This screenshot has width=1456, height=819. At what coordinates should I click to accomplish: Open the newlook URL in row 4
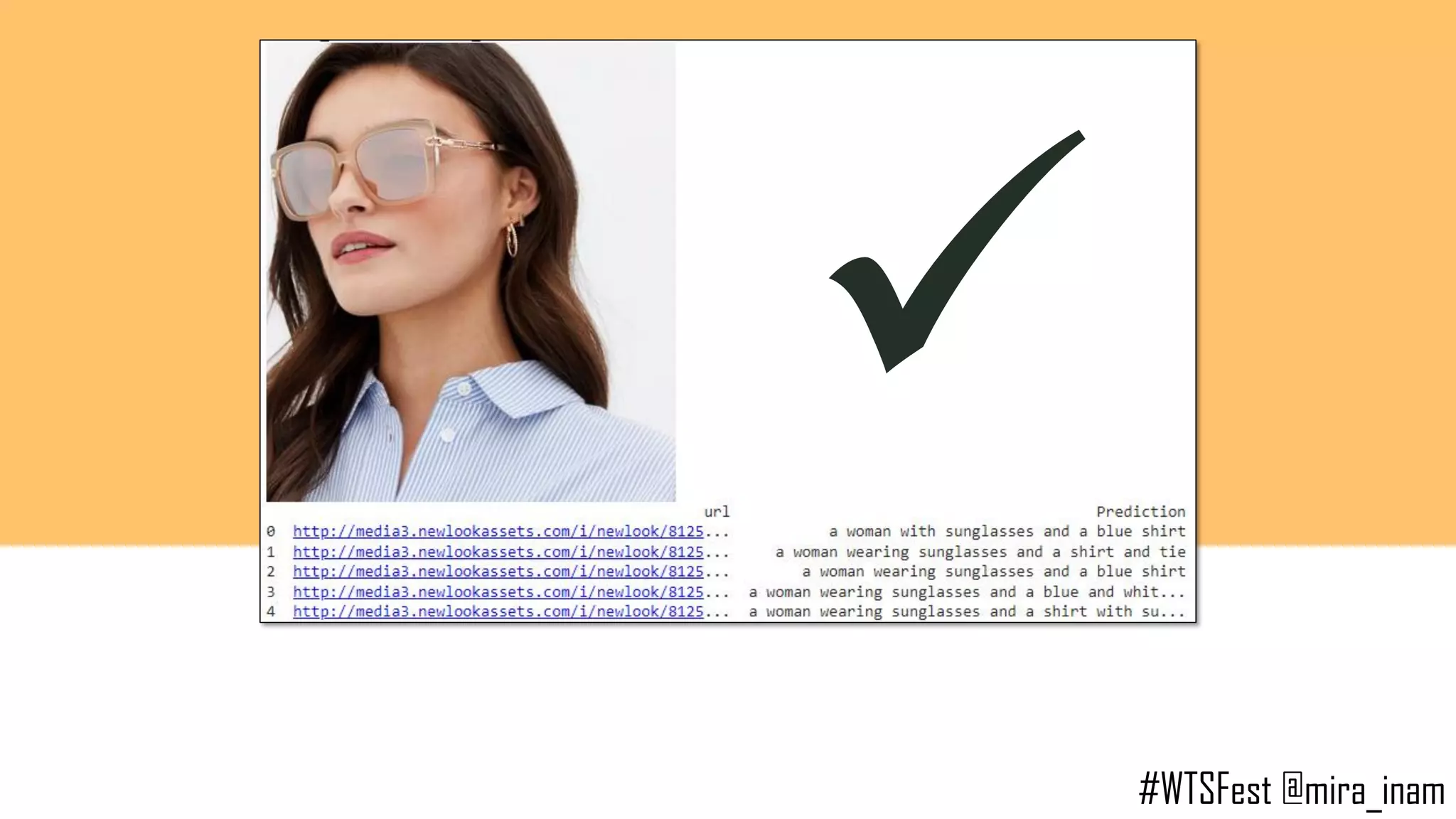tap(498, 611)
